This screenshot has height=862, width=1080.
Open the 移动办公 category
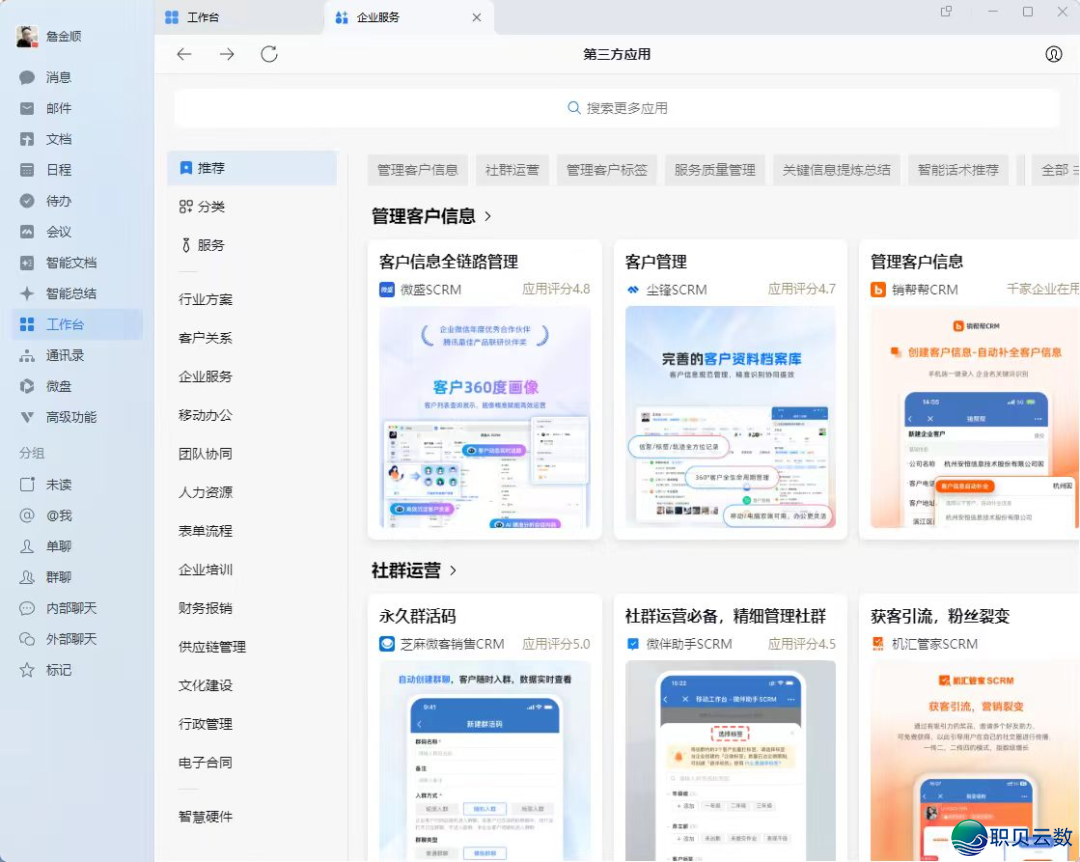tap(205, 415)
